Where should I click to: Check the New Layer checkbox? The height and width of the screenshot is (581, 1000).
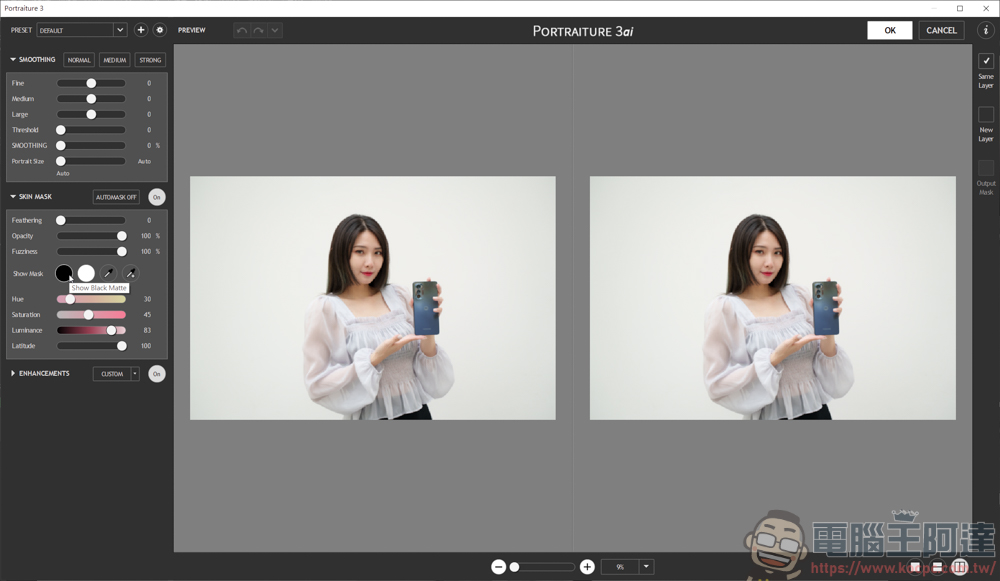click(986, 115)
